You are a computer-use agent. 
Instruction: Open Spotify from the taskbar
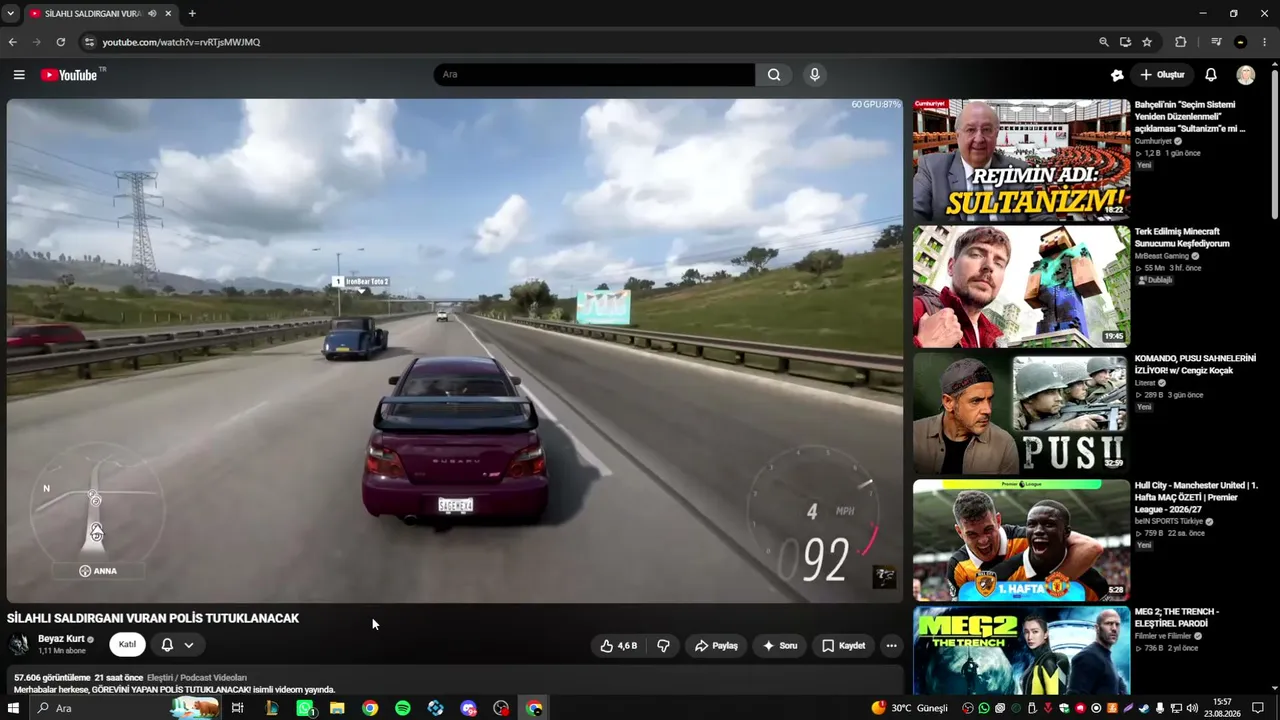coord(402,708)
